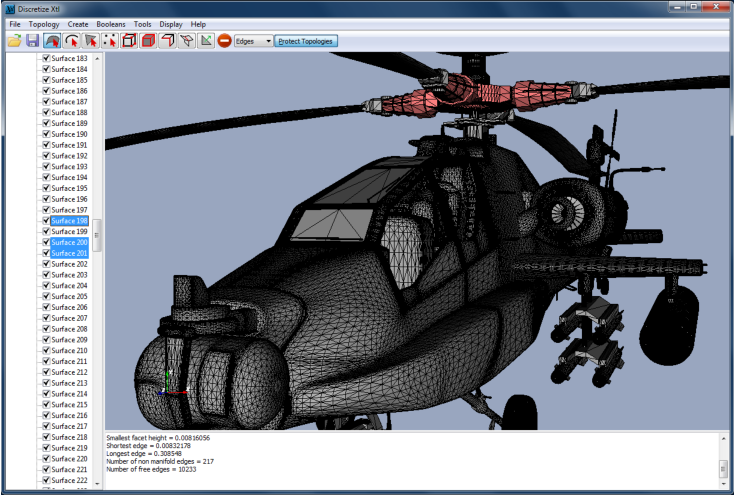Click the surface list vertical scrollbar thumb
735x495 pixels.
click(x=98, y=235)
